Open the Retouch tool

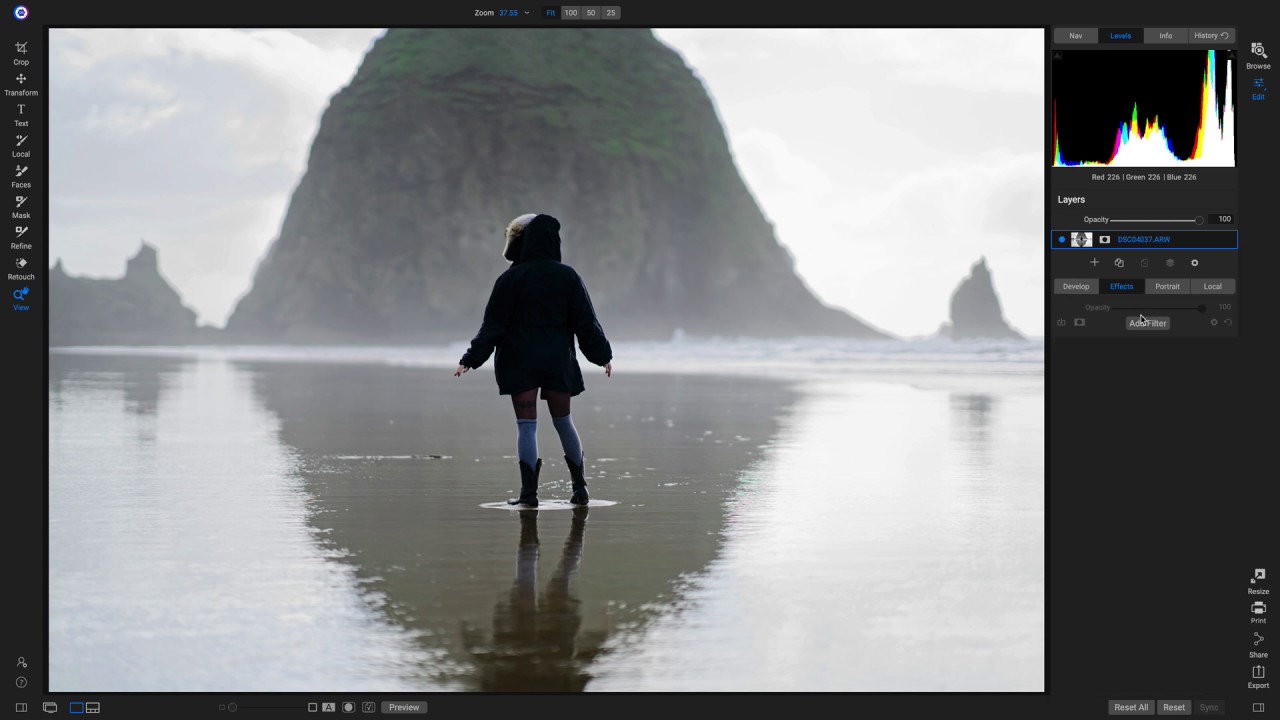[20, 268]
